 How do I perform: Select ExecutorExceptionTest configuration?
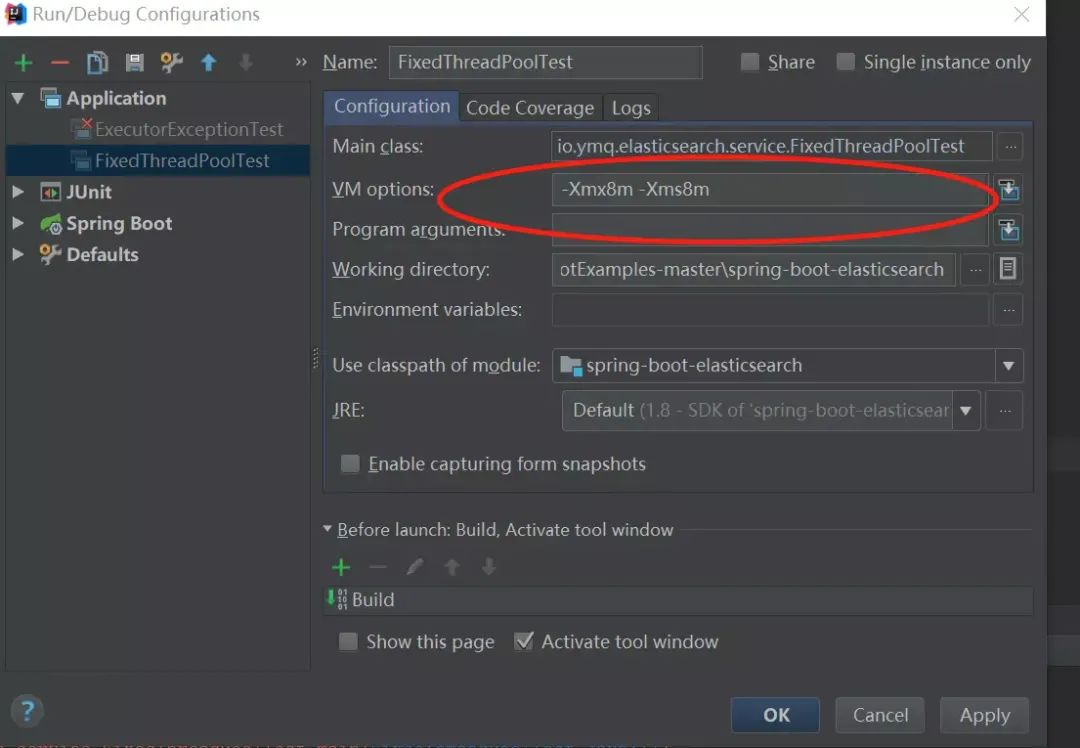[x=189, y=129]
